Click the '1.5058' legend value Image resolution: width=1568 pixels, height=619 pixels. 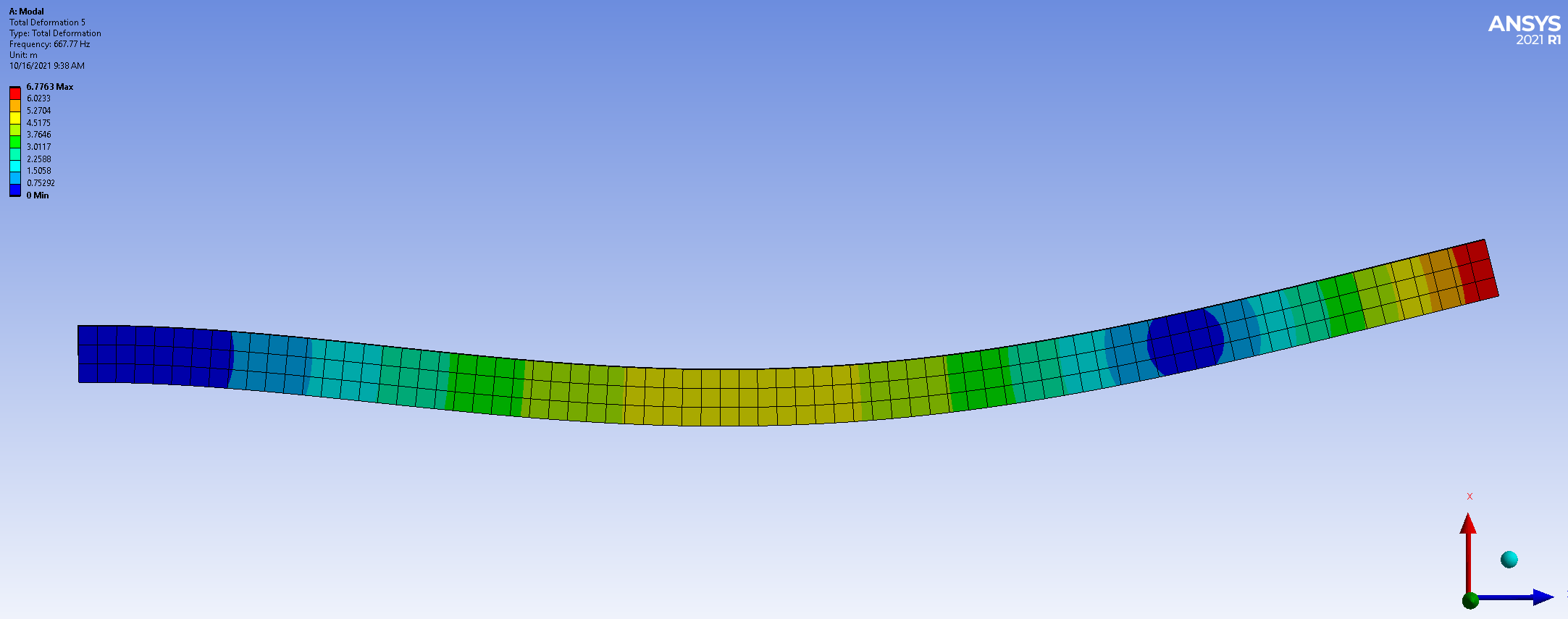38,171
